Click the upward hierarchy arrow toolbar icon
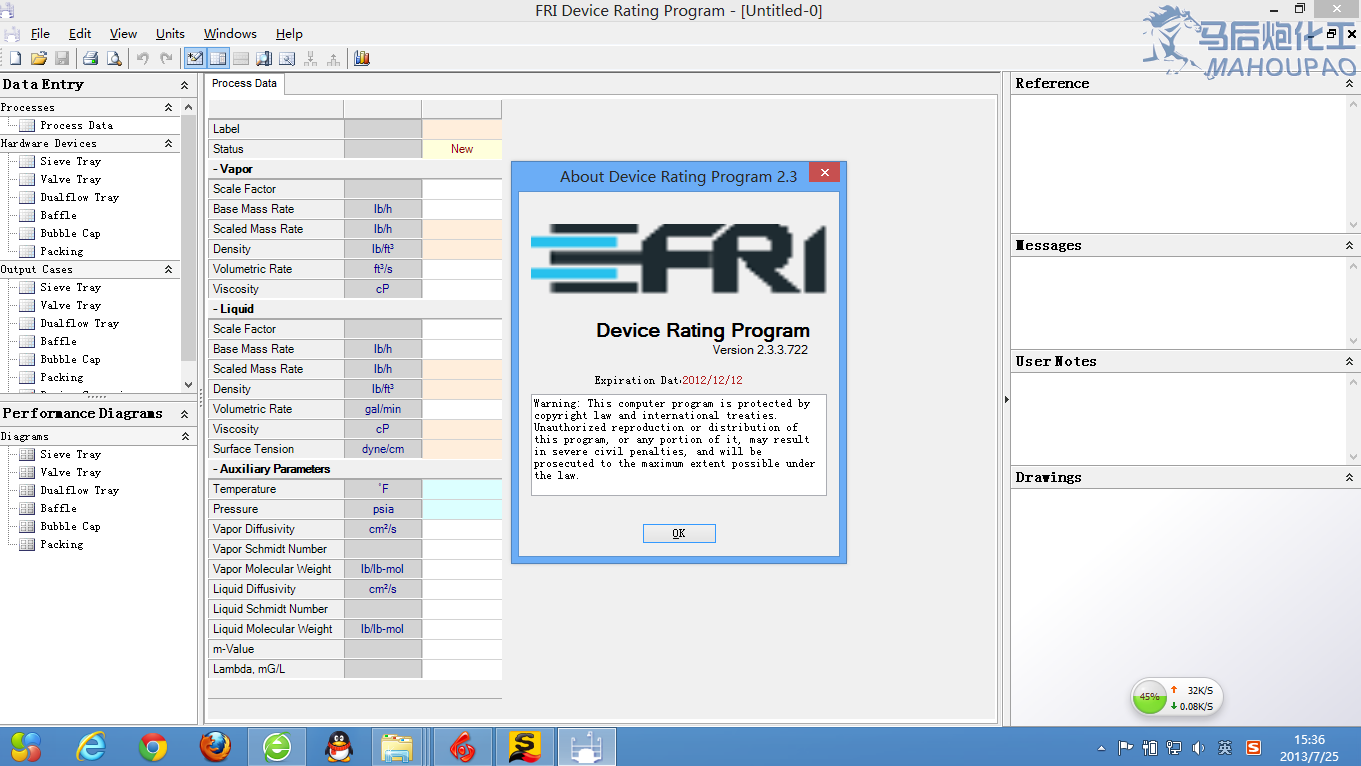Viewport: 1361px width, 766px height. 334,59
